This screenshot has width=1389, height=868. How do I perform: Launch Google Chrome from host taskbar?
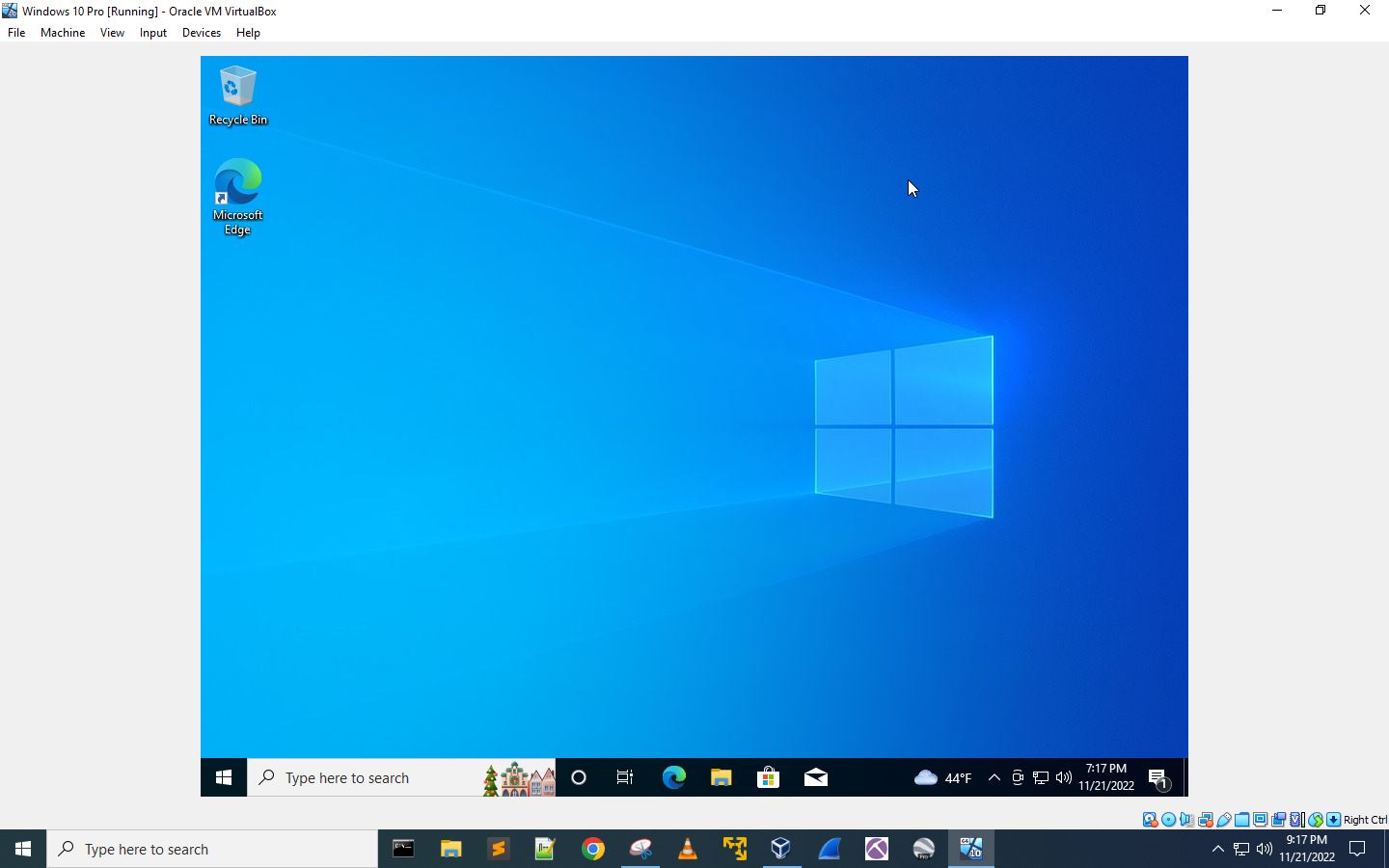click(x=592, y=849)
